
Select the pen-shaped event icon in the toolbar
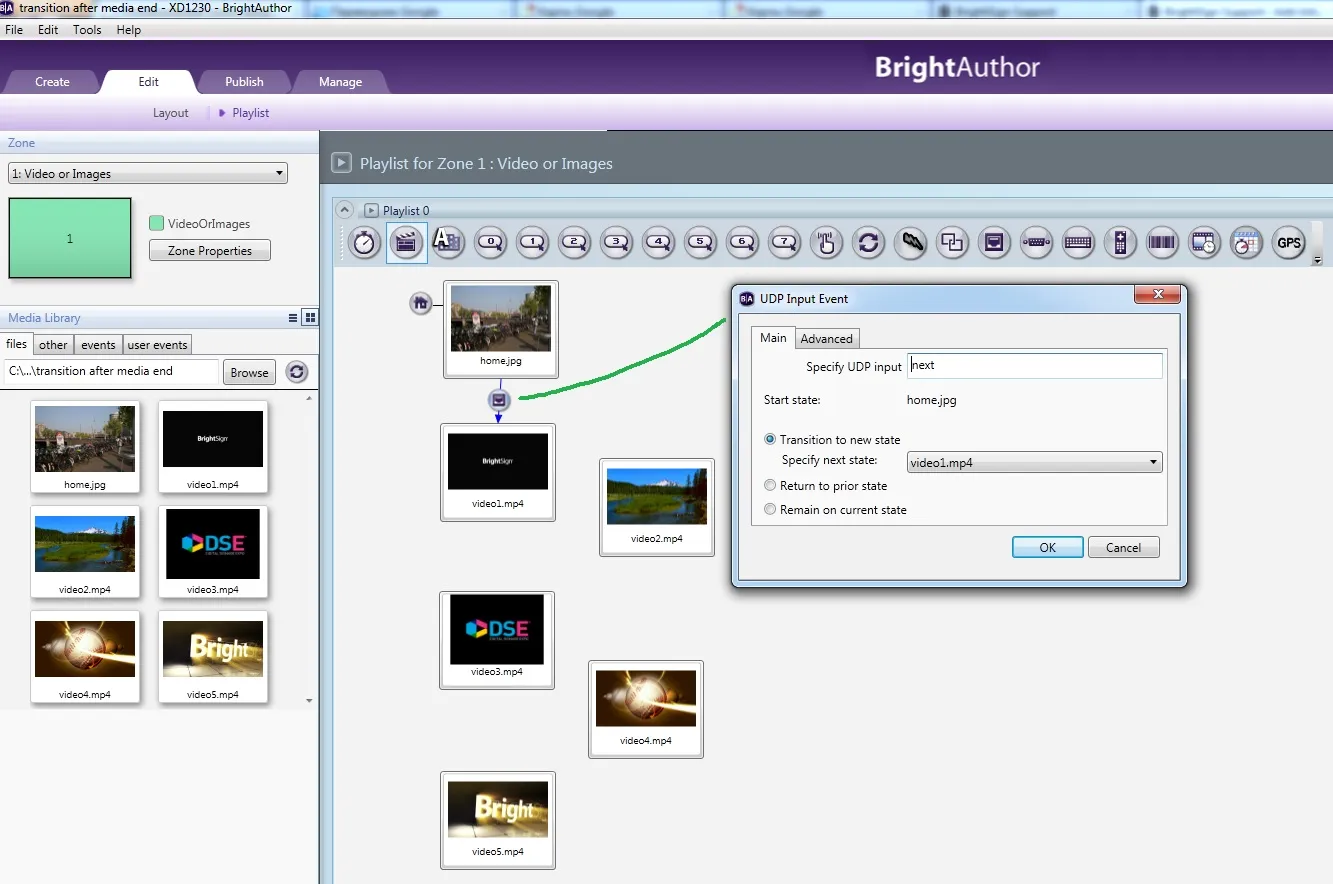pos(910,242)
